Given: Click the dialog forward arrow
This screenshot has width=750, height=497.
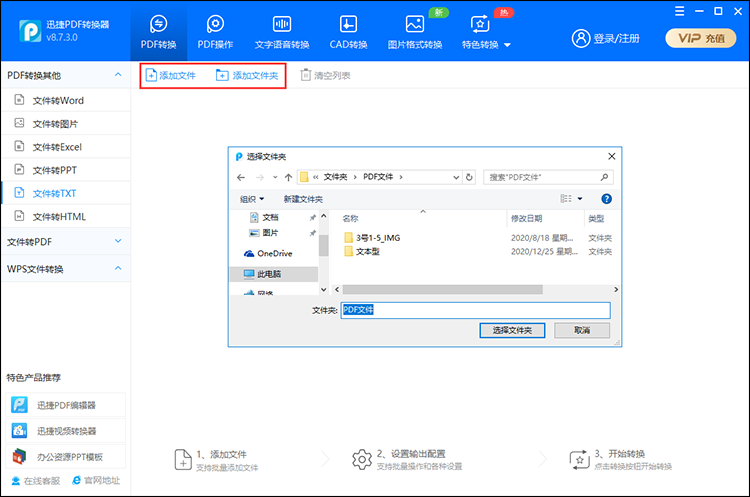Looking at the screenshot, I should [x=260, y=177].
